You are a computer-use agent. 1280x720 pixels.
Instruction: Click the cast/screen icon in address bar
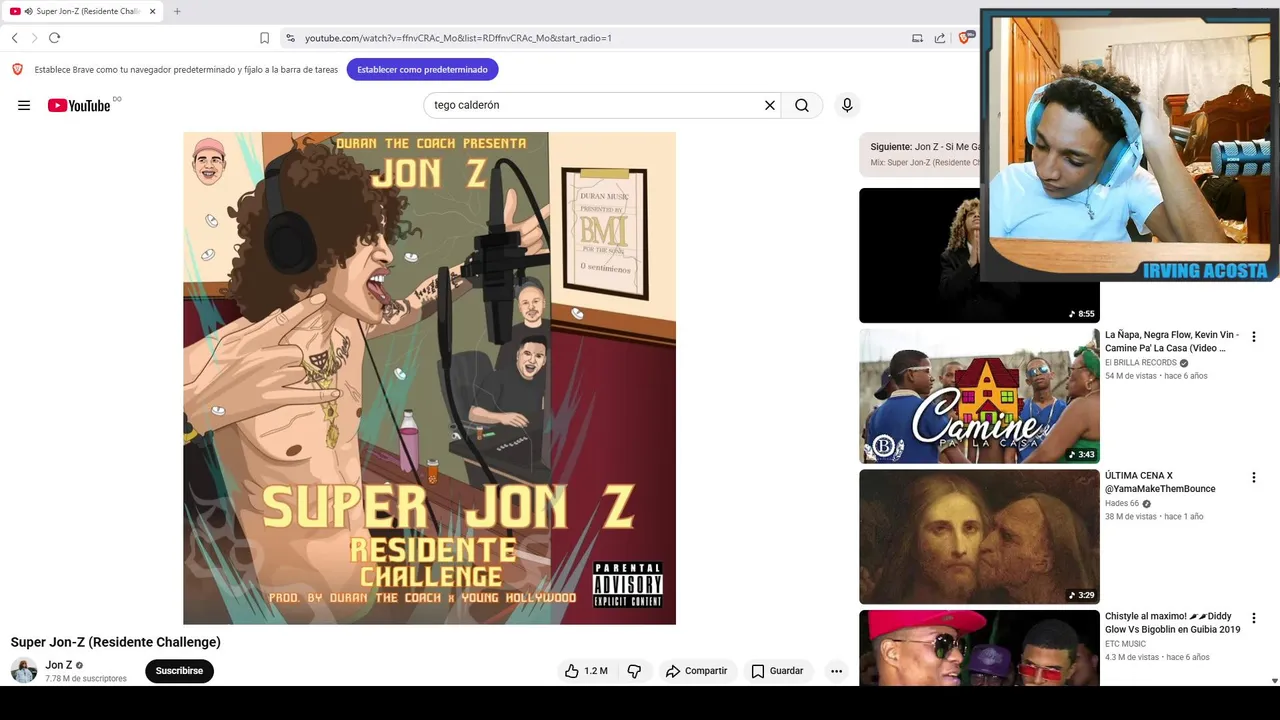(x=917, y=38)
